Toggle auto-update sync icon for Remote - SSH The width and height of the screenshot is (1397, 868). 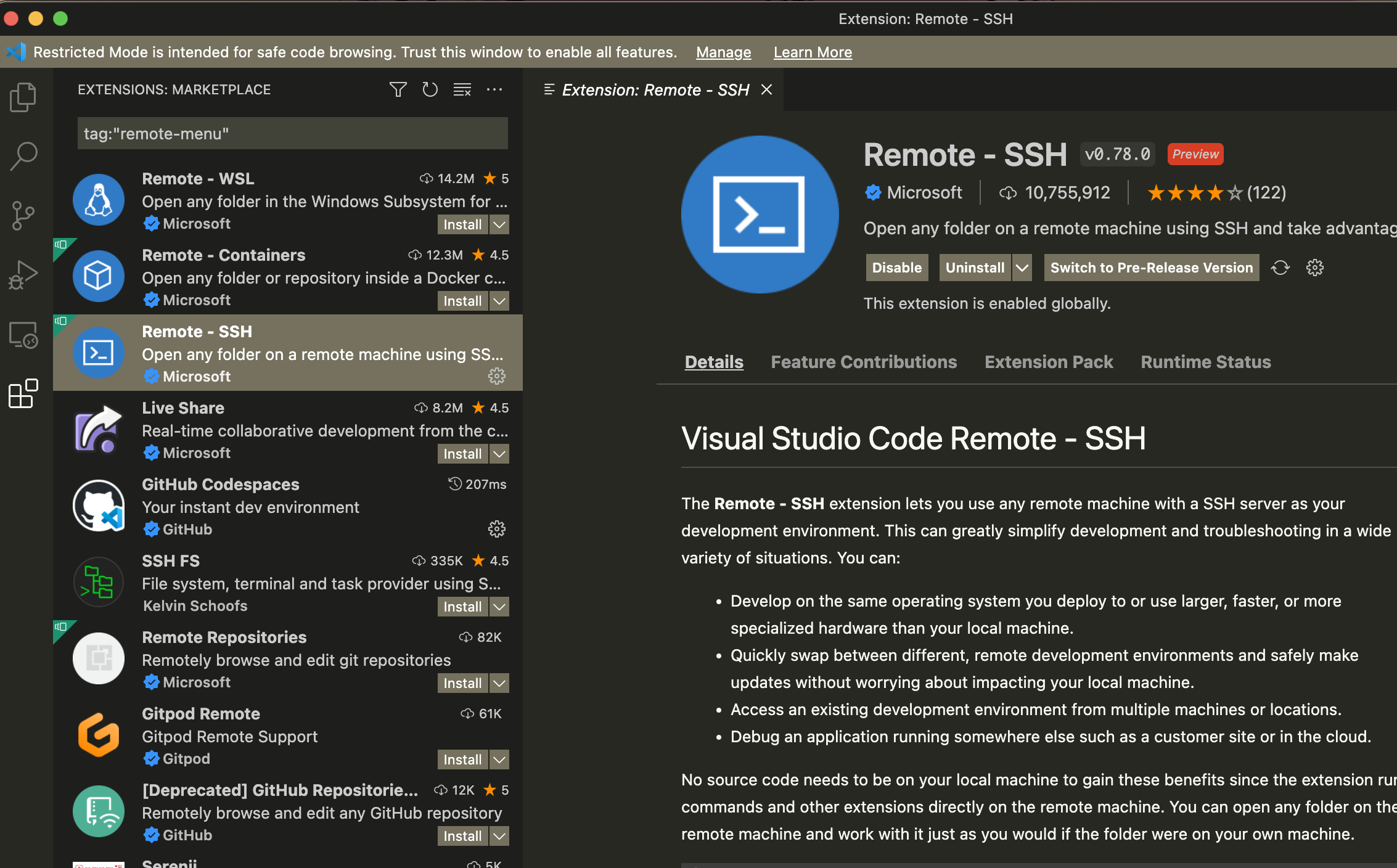pyautogui.click(x=1280, y=268)
